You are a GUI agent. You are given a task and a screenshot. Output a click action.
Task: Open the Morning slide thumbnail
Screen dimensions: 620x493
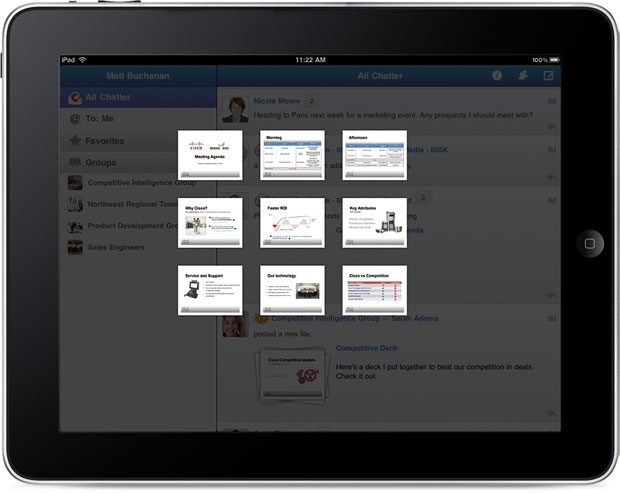292,155
